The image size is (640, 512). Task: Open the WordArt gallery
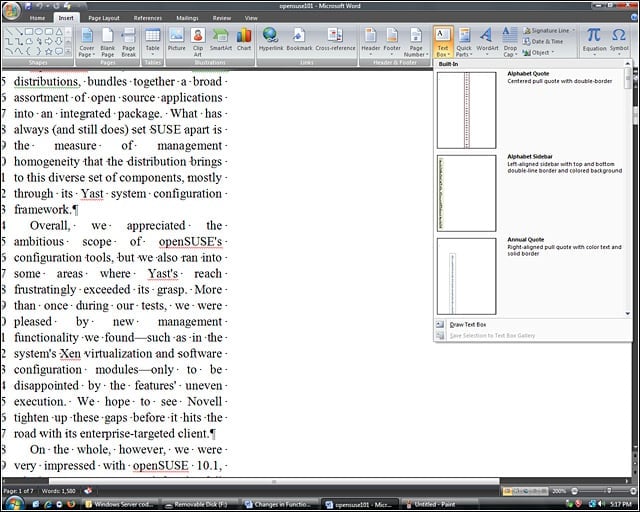pyautogui.click(x=487, y=40)
